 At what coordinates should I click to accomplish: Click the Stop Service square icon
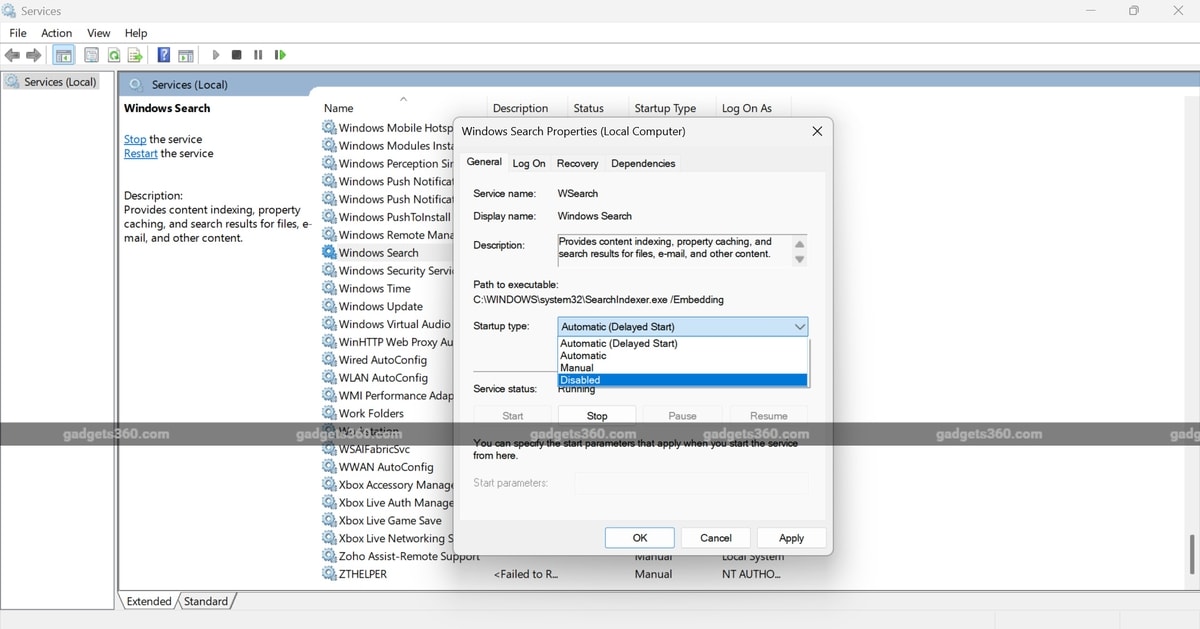point(236,55)
